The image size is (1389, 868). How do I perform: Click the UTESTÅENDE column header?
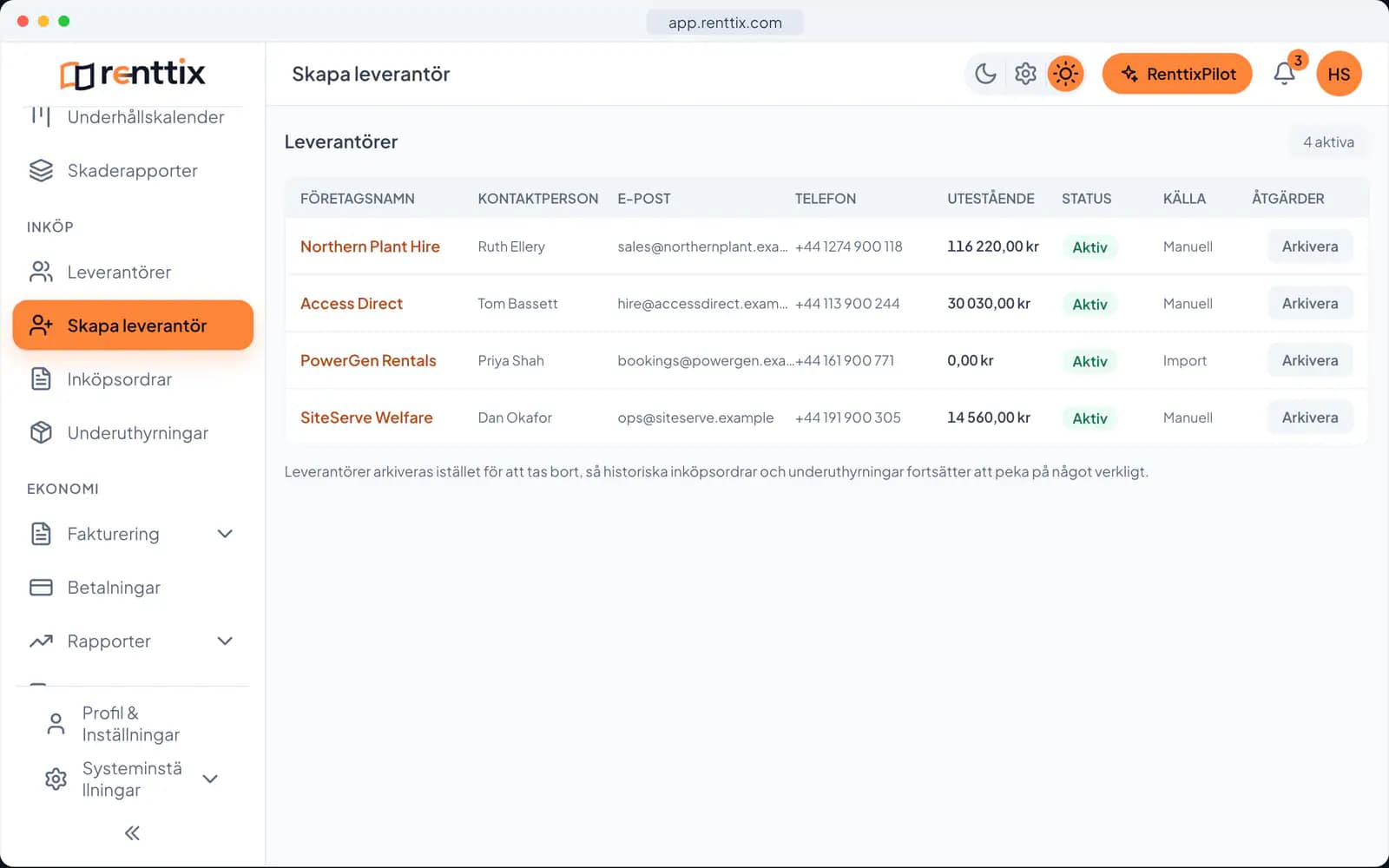(991, 199)
